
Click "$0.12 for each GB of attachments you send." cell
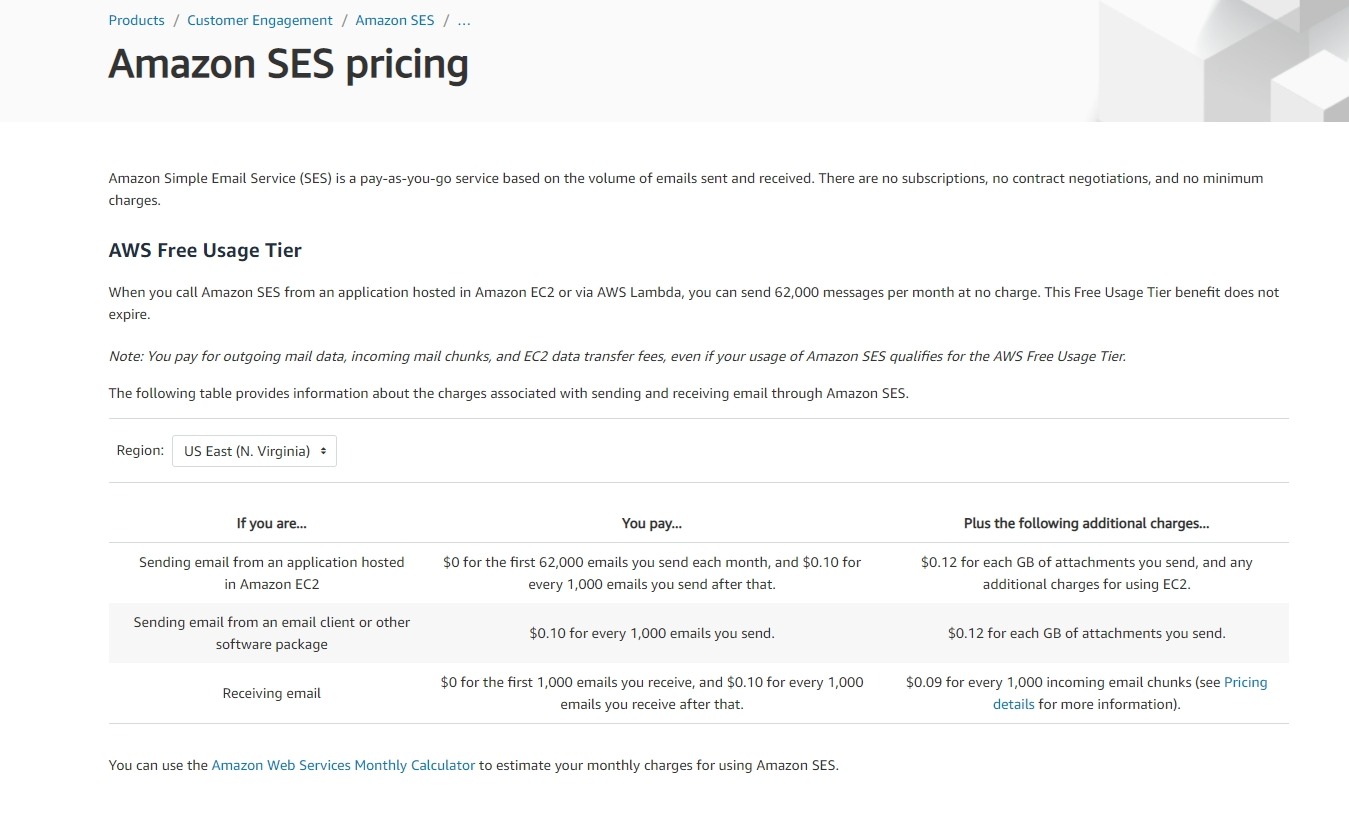pos(1086,633)
